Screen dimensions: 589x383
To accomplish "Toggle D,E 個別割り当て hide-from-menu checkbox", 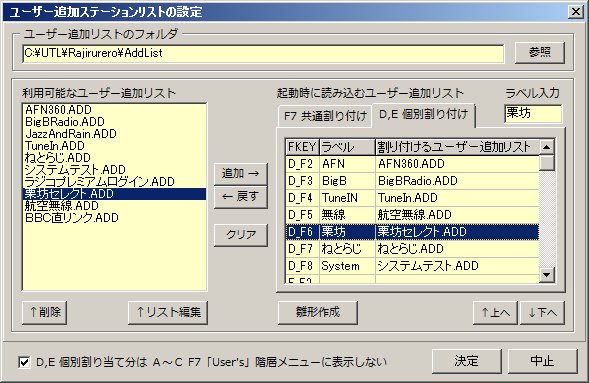I will 24,362.
